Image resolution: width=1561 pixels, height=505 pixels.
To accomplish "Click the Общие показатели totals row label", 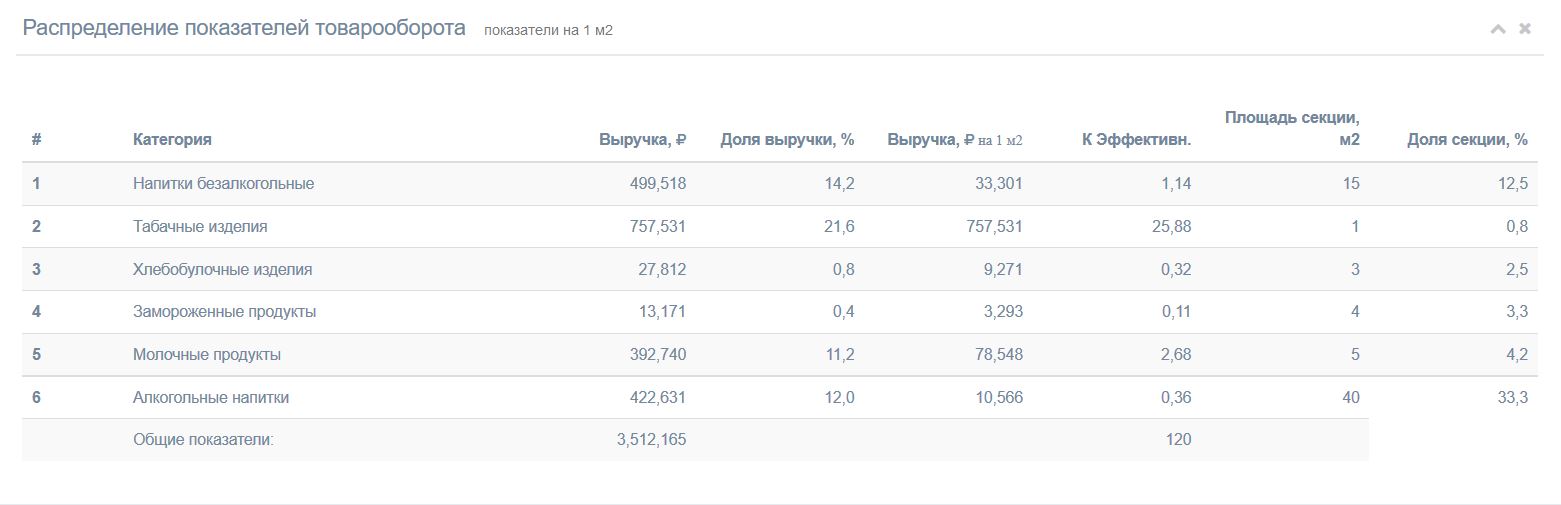I will 203,440.
